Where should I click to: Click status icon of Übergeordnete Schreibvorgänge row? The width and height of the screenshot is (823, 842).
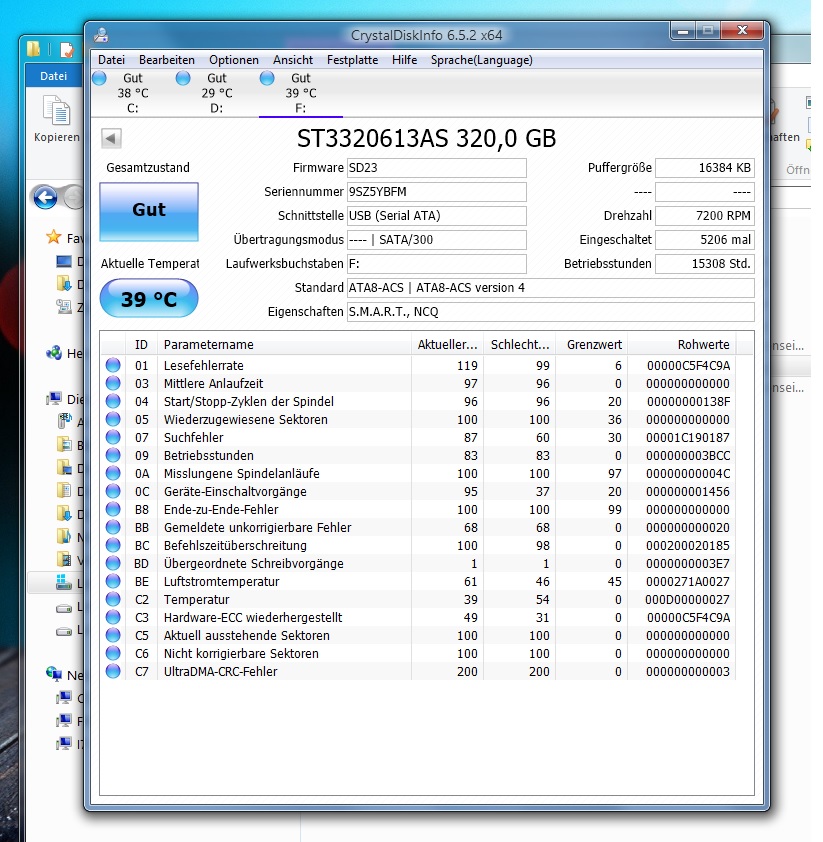113,563
